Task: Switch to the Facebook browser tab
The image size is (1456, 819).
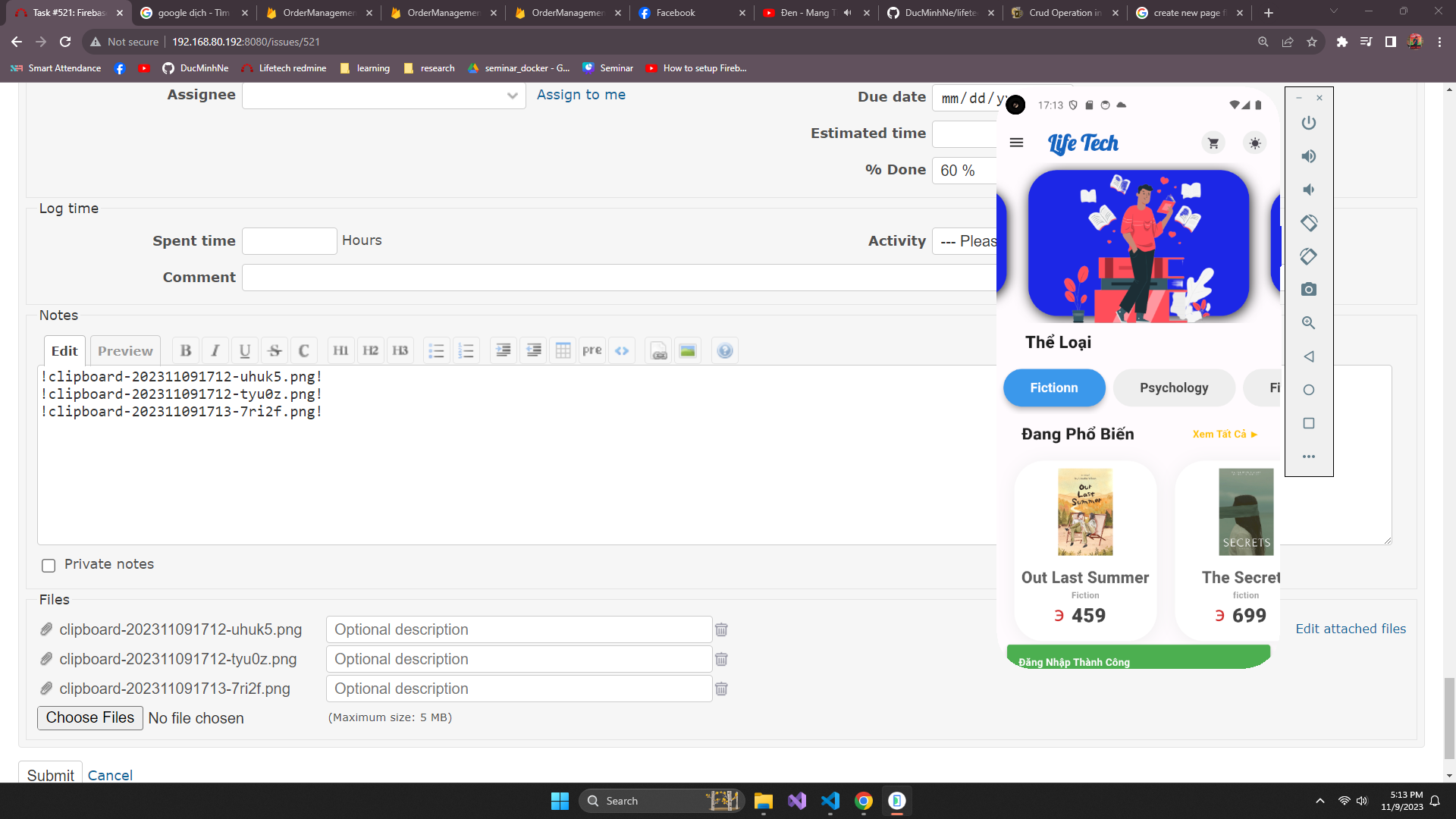Action: (x=675, y=13)
